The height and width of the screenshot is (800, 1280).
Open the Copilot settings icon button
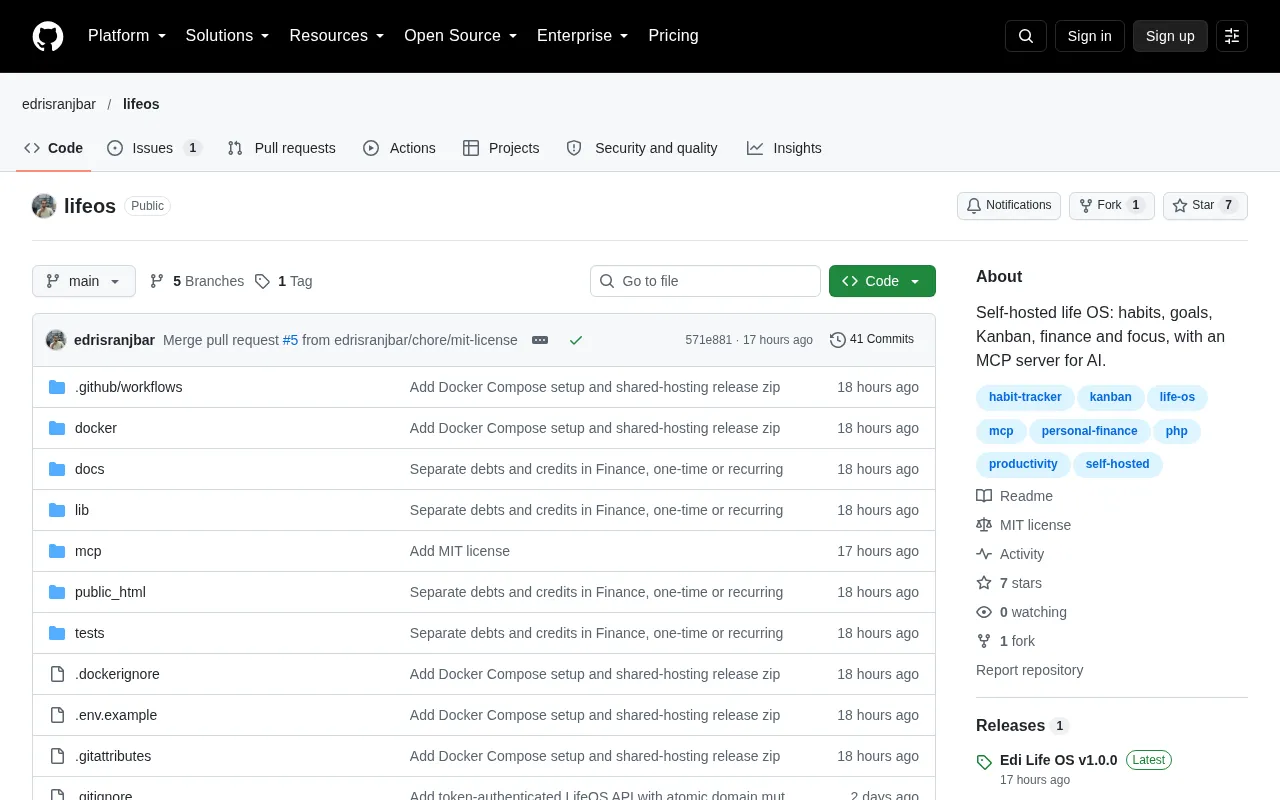pyautogui.click(x=1232, y=36)
